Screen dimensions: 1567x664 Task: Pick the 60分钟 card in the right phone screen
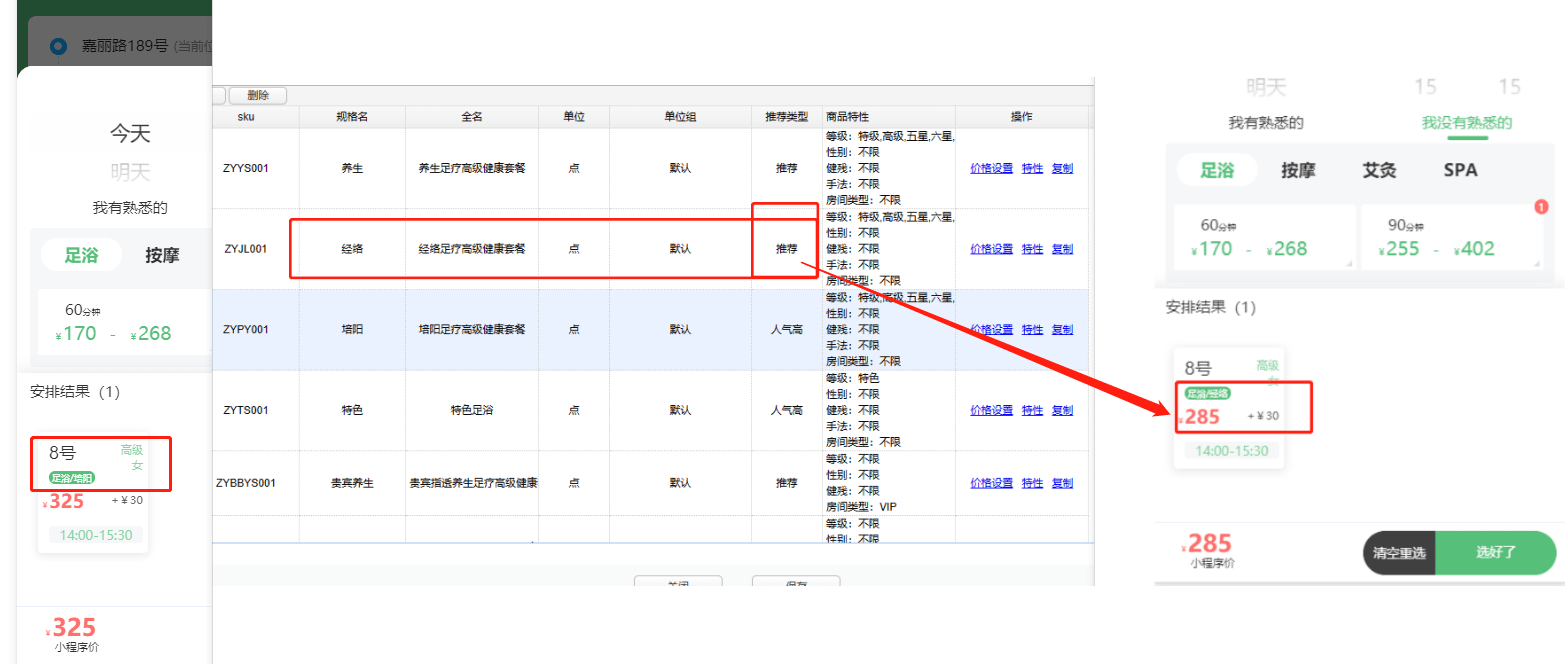1264,237
